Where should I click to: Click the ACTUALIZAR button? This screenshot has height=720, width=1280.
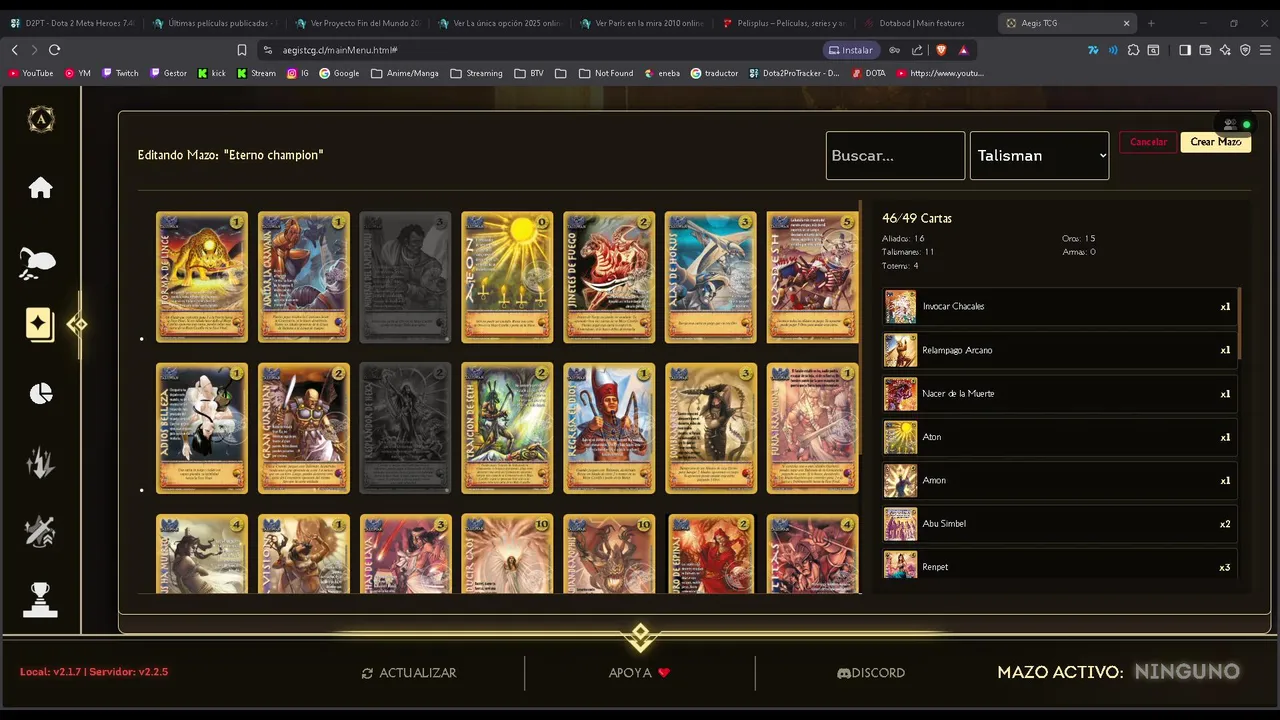[409, 673]
